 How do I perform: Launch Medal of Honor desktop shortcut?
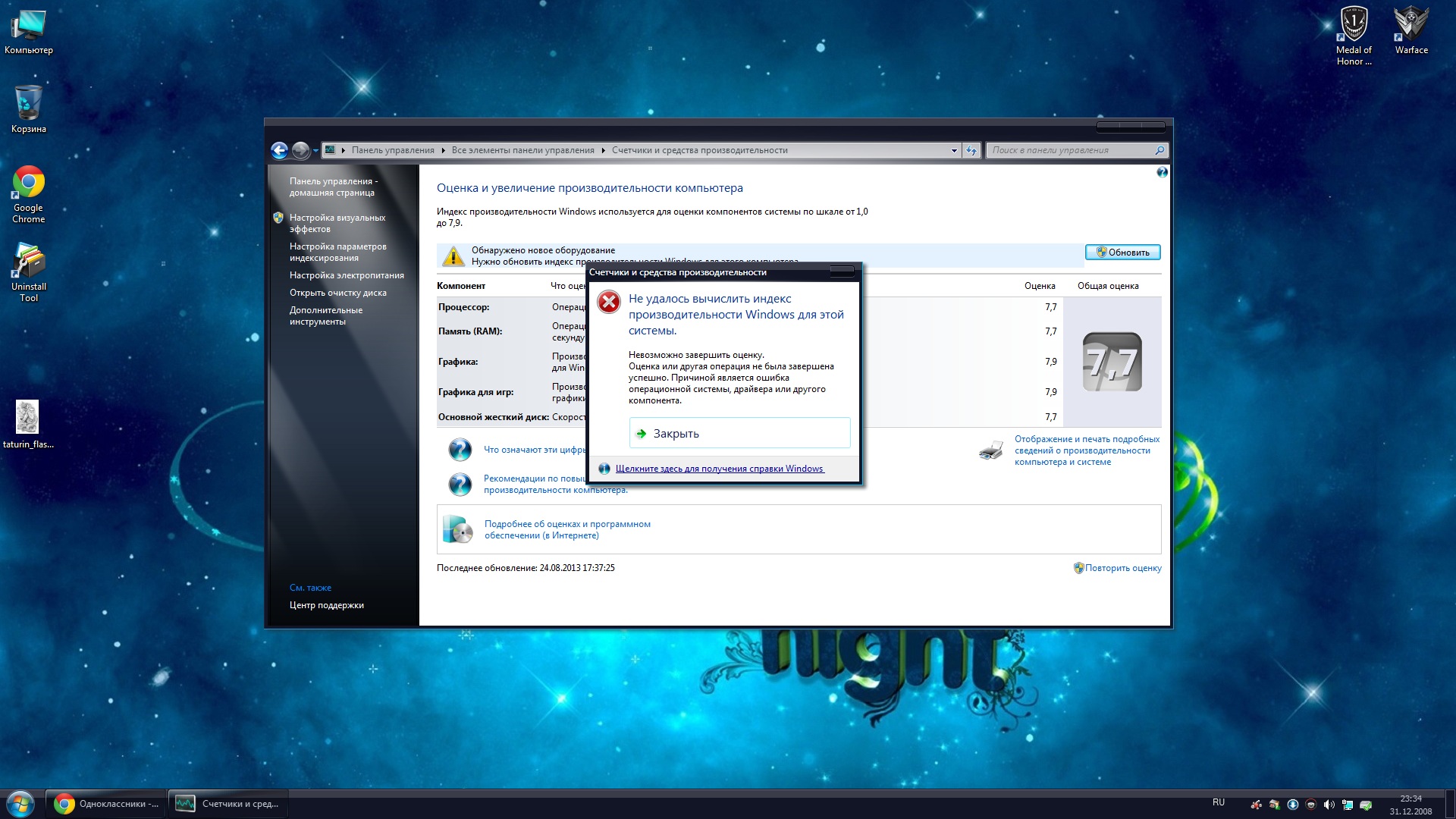point(1354,36)
